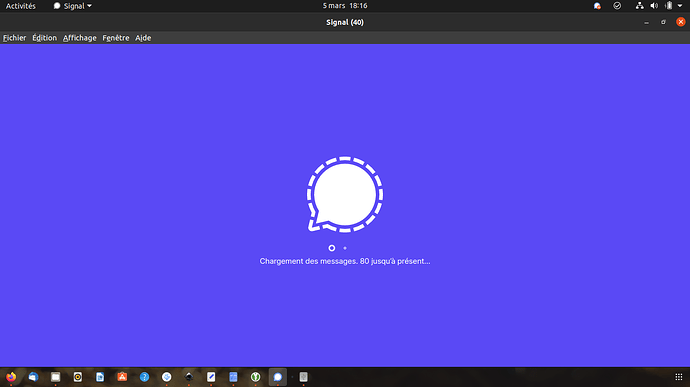Click the loading dots indicator
Image resolution: width=690 pixels, height=387 pixels.
point(338,248)
